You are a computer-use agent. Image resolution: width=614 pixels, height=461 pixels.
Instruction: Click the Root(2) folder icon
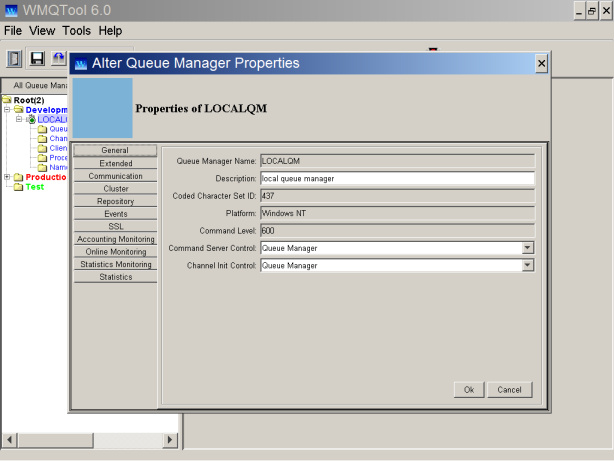pos(7,100)
